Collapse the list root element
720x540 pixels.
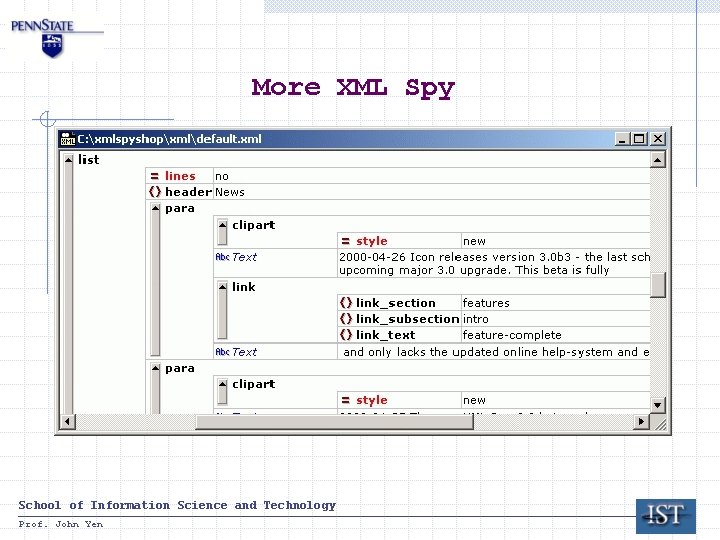pos(68,160)
